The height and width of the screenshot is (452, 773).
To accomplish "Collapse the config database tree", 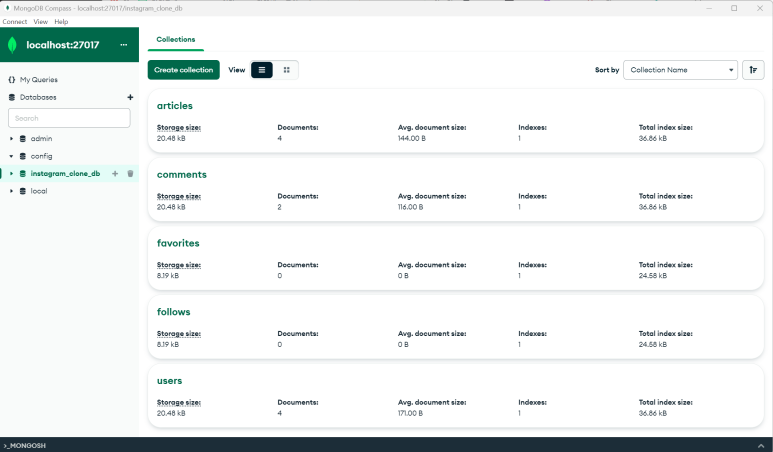I will click(x=11, y=156).
